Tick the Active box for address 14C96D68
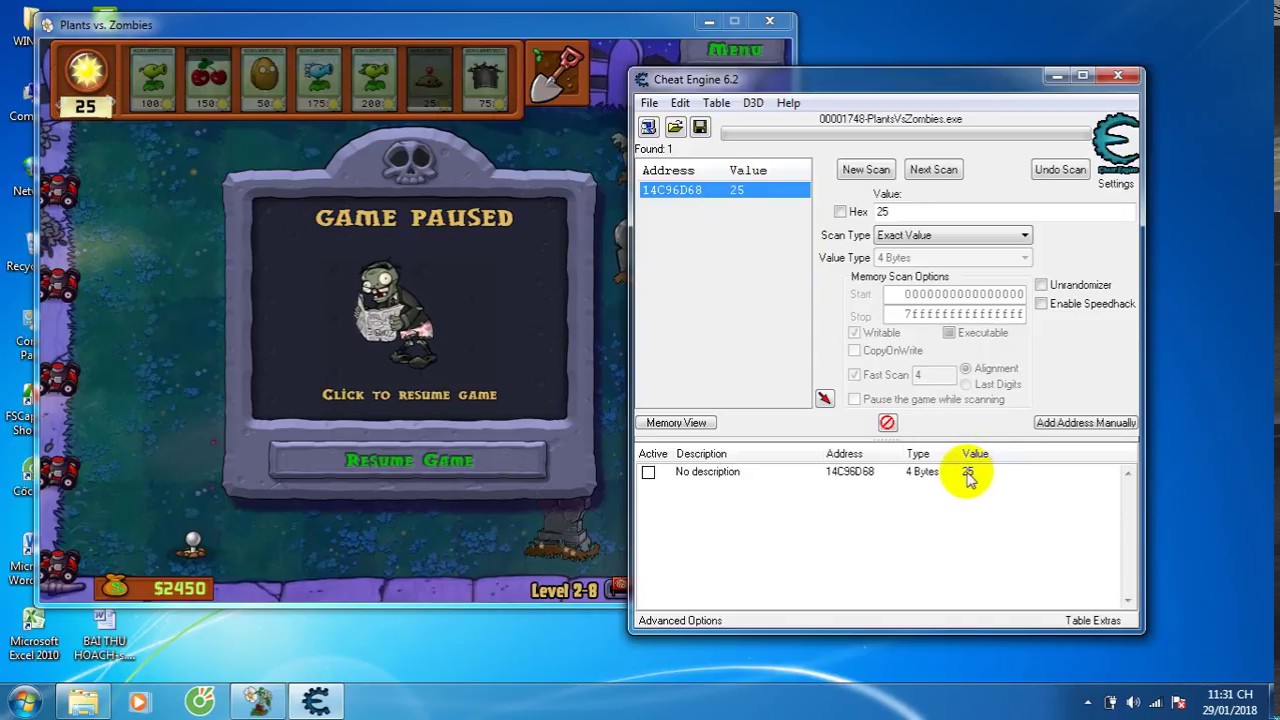1280x720 pixels. pos(648,472)
